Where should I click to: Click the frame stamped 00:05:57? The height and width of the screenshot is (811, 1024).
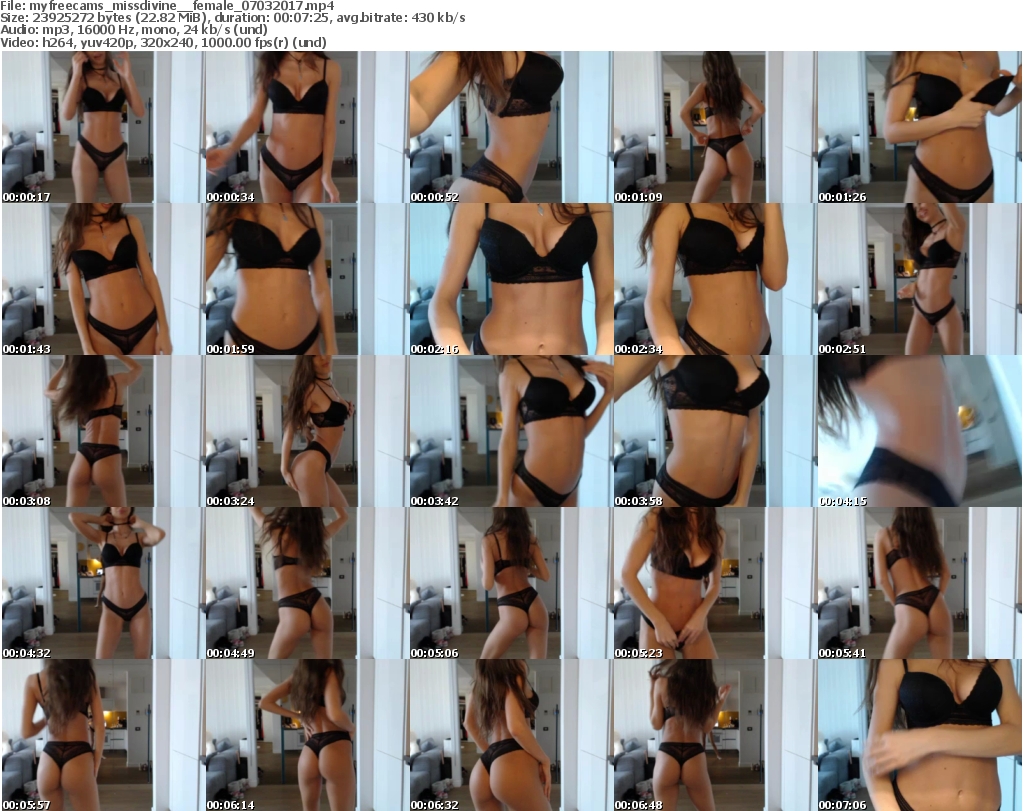pos(103,735)
